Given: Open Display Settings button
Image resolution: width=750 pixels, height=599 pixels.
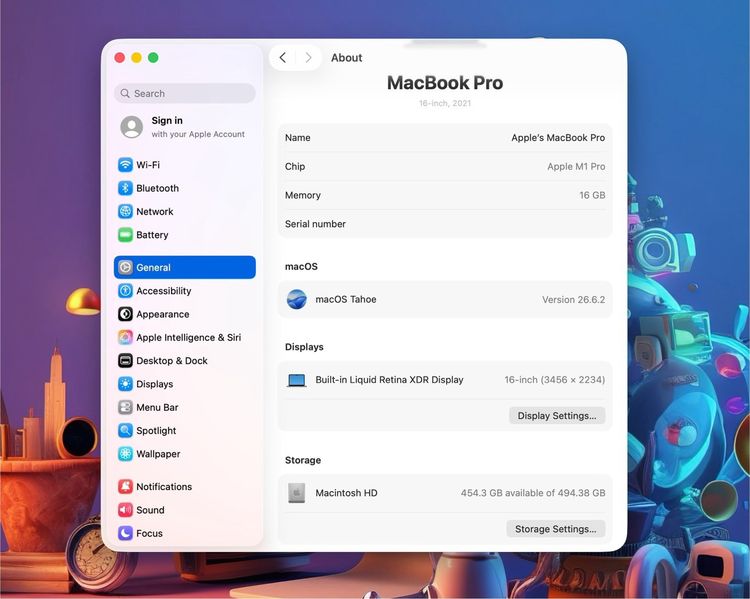Looking at the screenshot, I should [x=557, y=416].
